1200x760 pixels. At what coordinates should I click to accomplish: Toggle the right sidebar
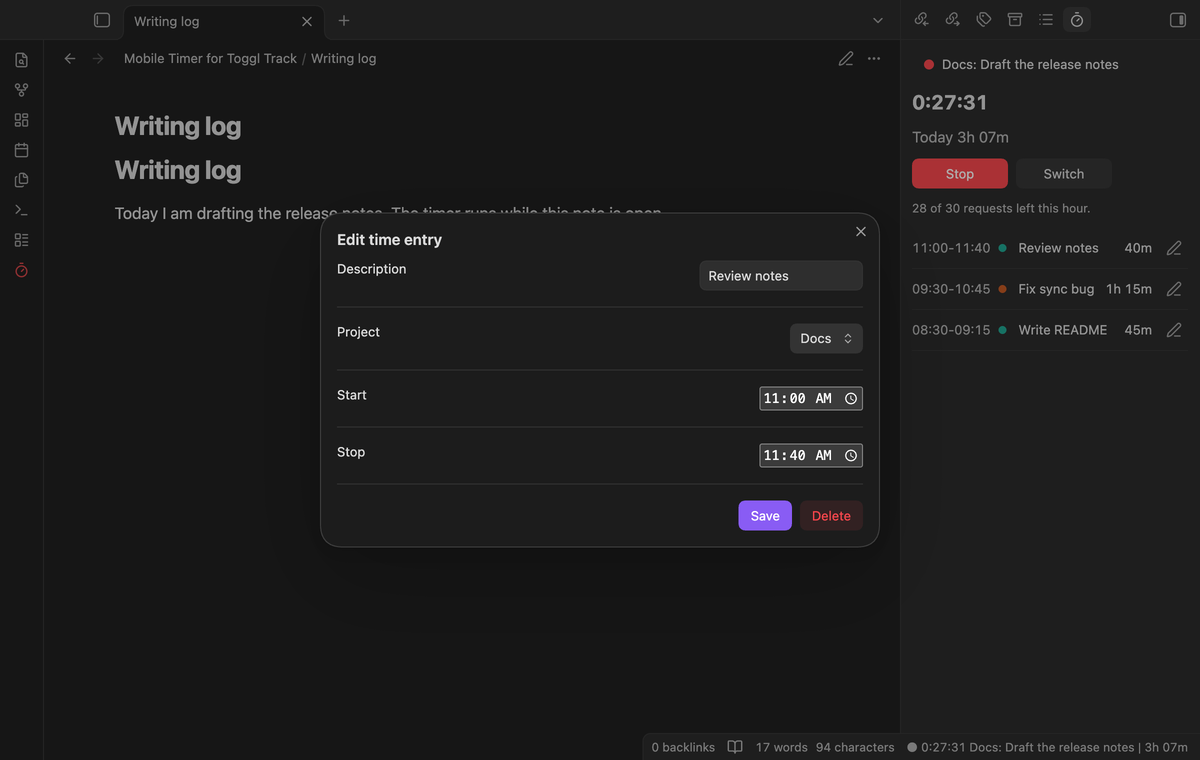tap(1177, 20)
